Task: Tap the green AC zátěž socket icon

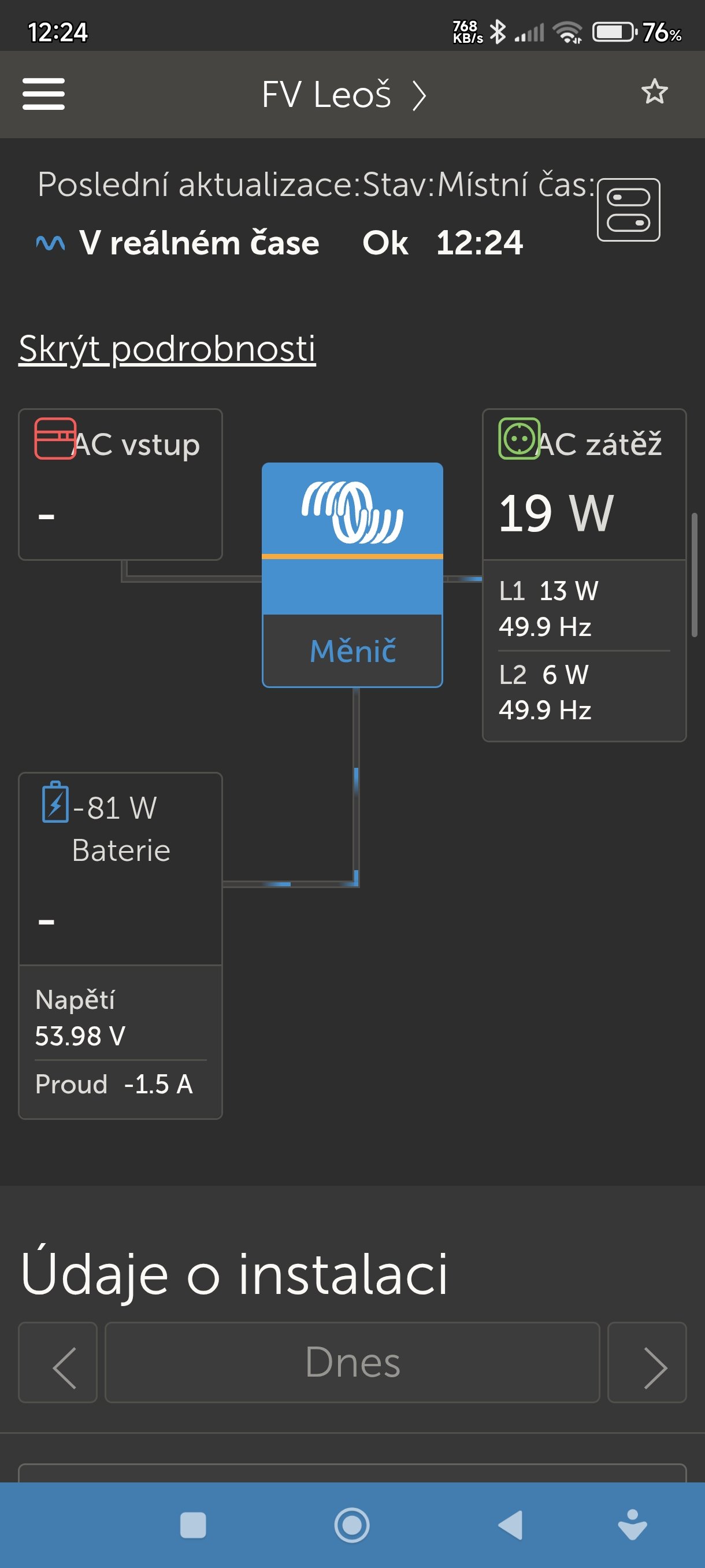Action: pos(518,438)
